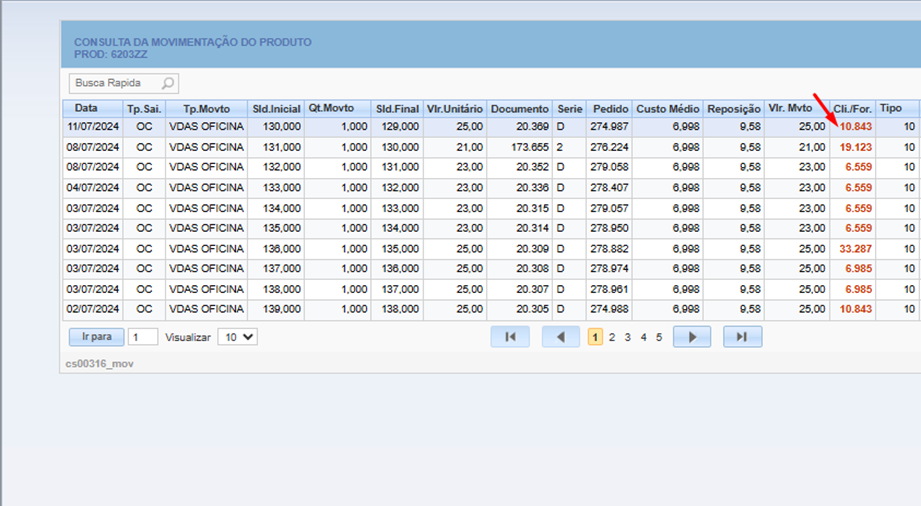Go to the first page
Viewport: 921px width, 506px height.
point(510,337)
